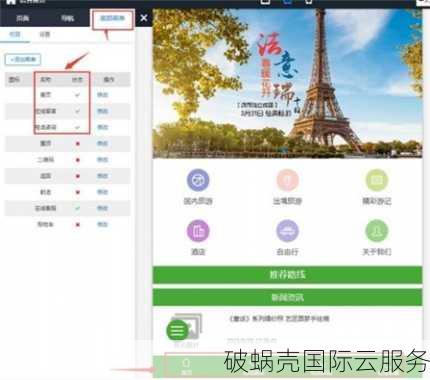The image size is (430, 380).
Task: Open the pink outbound tour circle icon
Action: [x=287, y=180]
